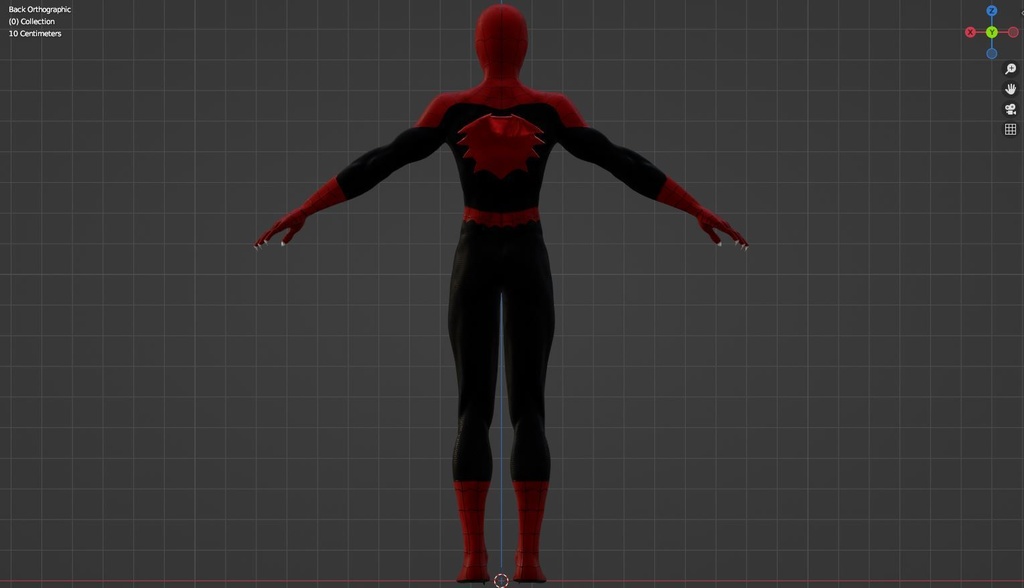
Task: Select the Zoom view magnifier icon
Action: pos(1009,68)
